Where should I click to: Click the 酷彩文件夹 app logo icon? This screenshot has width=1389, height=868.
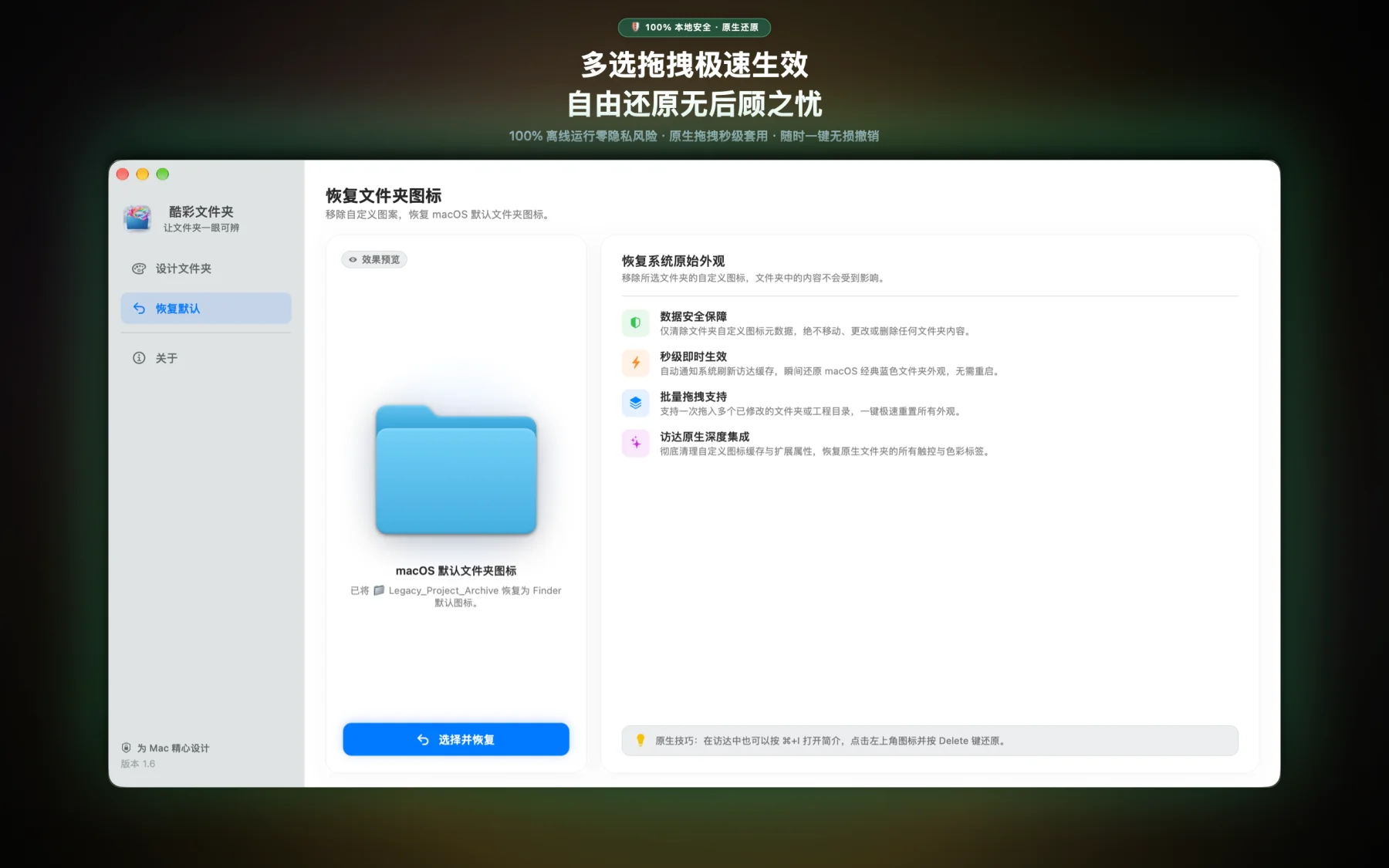tap(137, 218)
